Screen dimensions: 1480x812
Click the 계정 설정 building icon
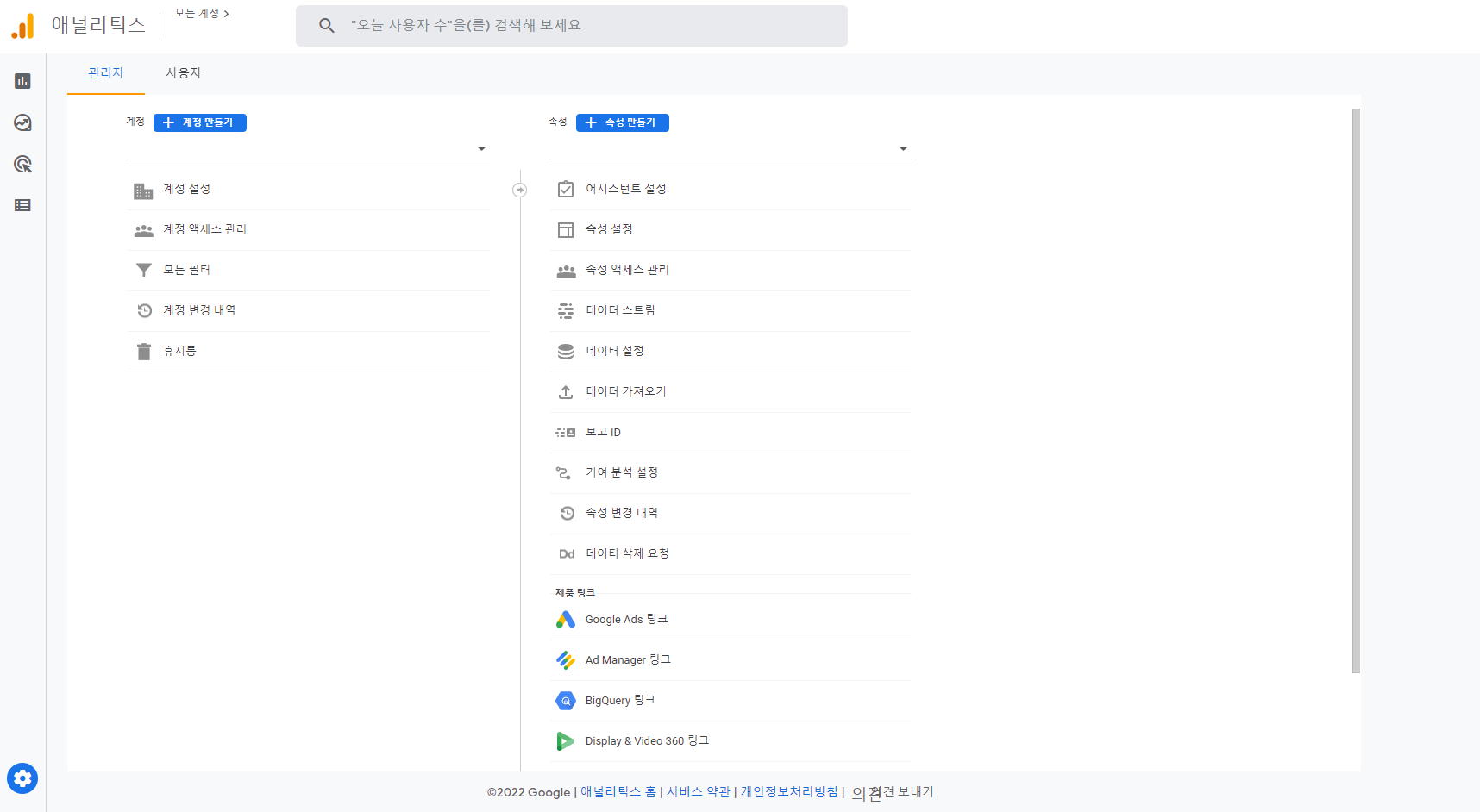tap(143, 191)
